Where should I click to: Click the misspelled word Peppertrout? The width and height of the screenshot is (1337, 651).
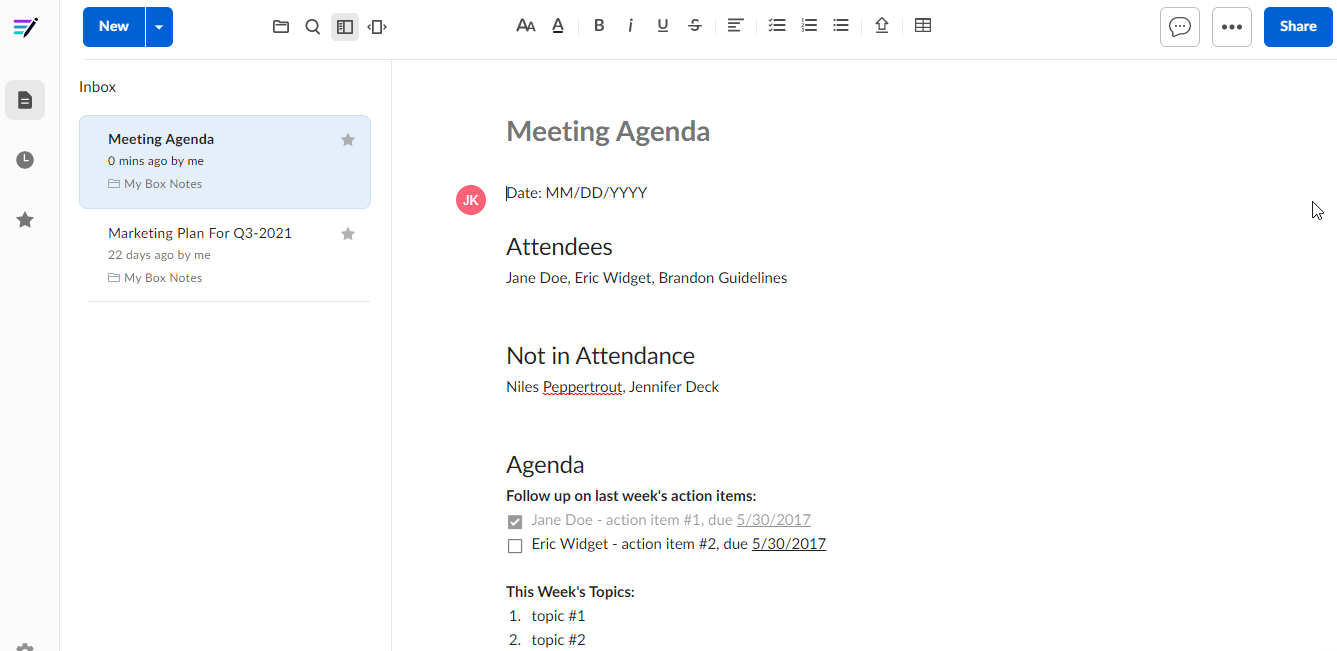pyautogui.click(x=582, y=387)
